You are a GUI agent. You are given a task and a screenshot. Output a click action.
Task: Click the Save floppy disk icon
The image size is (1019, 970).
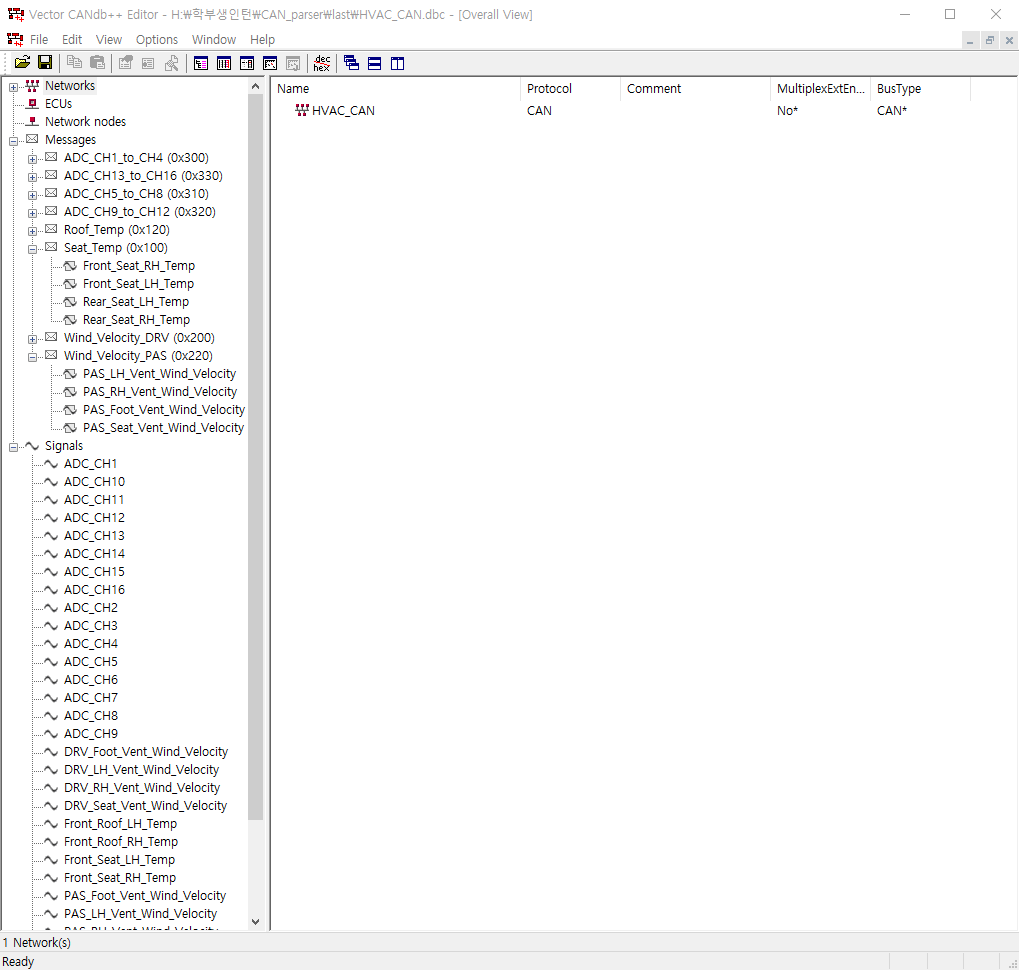click(x=45, y=63)
